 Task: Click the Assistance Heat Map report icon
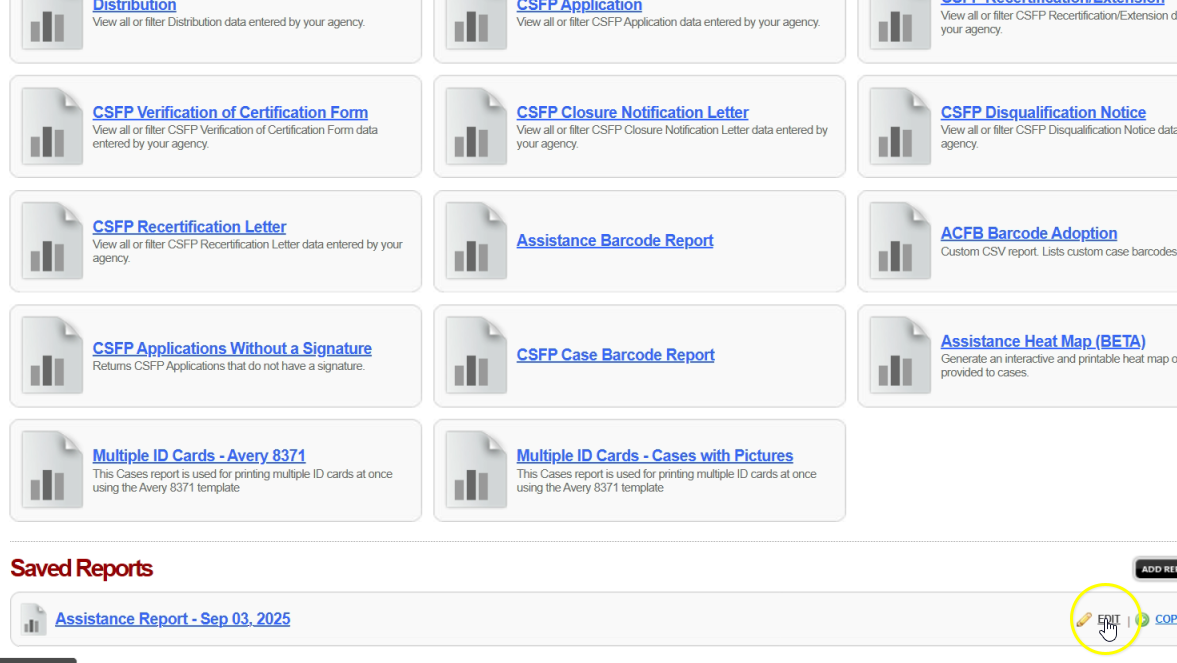point(900,355)
